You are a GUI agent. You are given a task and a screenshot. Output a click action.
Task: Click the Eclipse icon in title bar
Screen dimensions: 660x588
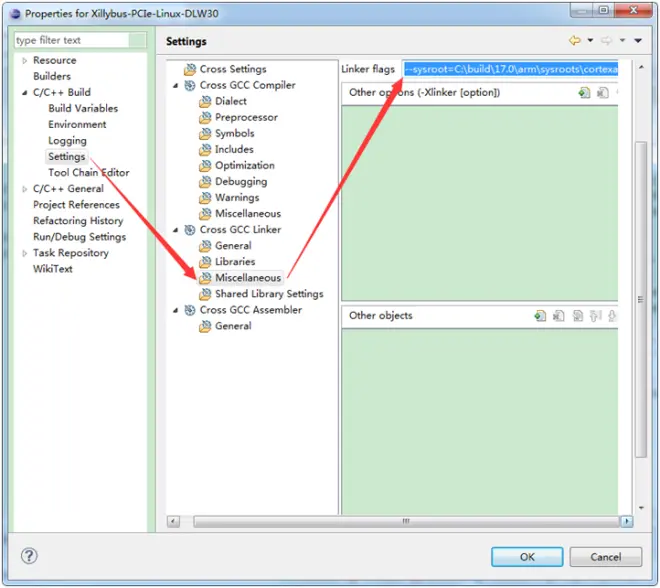(x=15, y=13)
